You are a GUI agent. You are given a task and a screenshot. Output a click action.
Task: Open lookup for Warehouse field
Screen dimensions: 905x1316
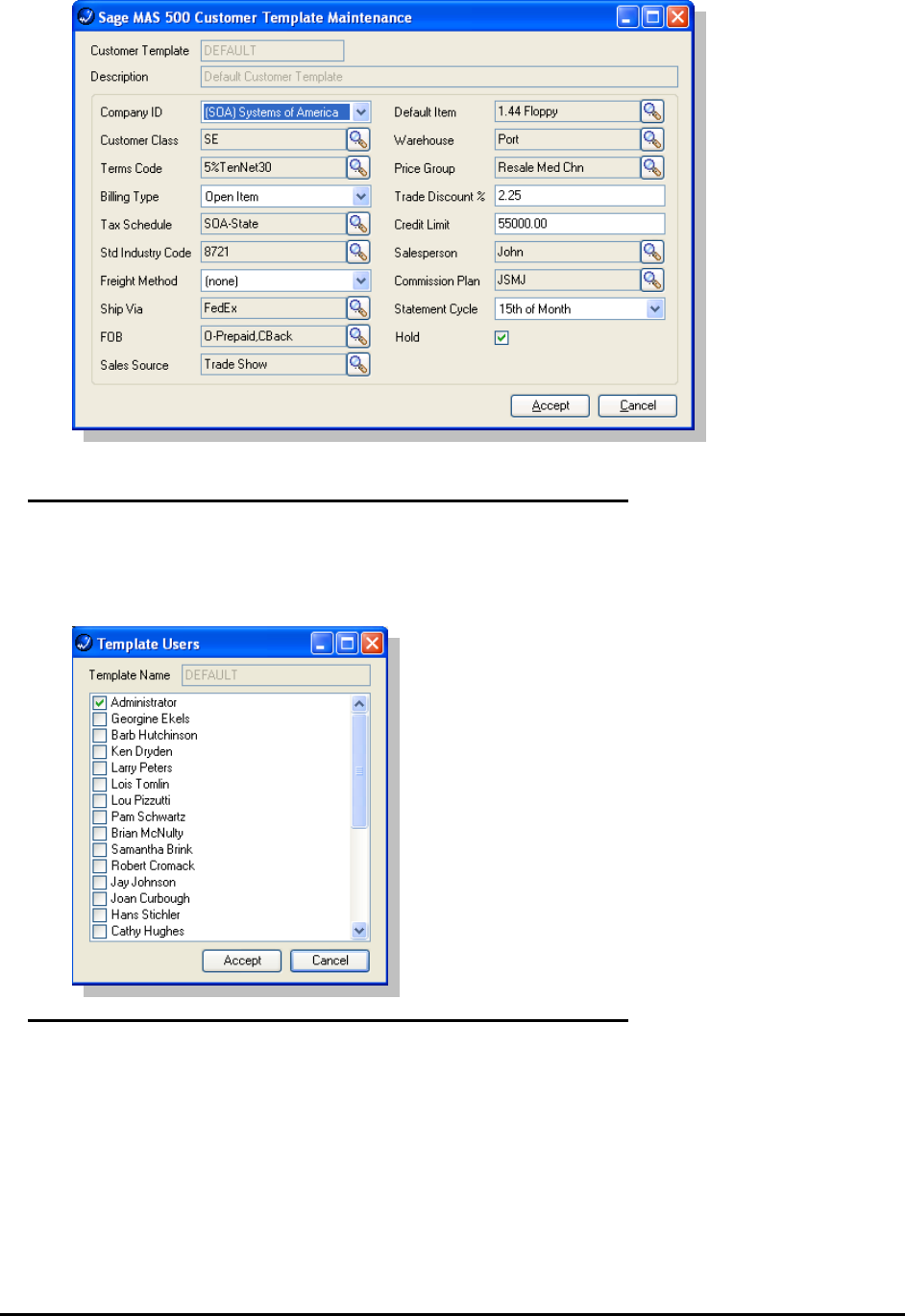[x=652, y=140]
